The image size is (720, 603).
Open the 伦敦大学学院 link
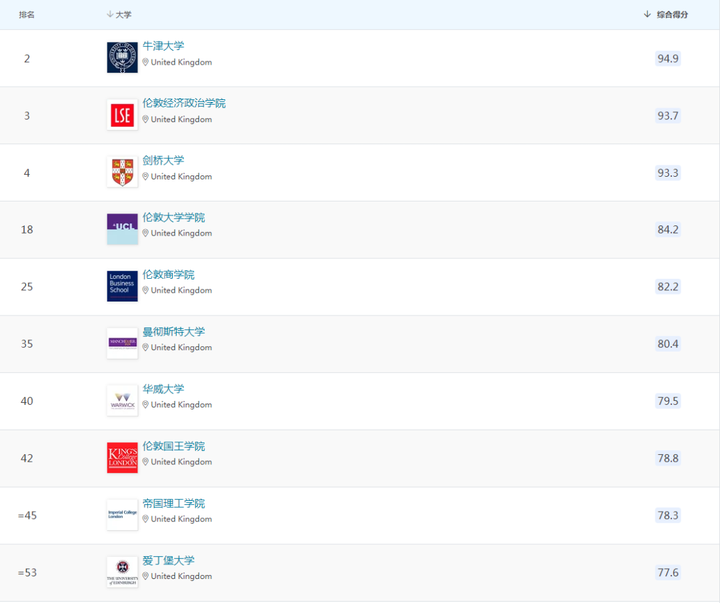174,217
